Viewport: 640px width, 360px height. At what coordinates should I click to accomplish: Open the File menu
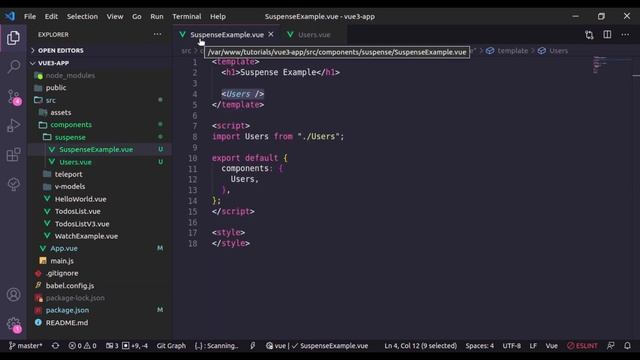click(30, 16)
